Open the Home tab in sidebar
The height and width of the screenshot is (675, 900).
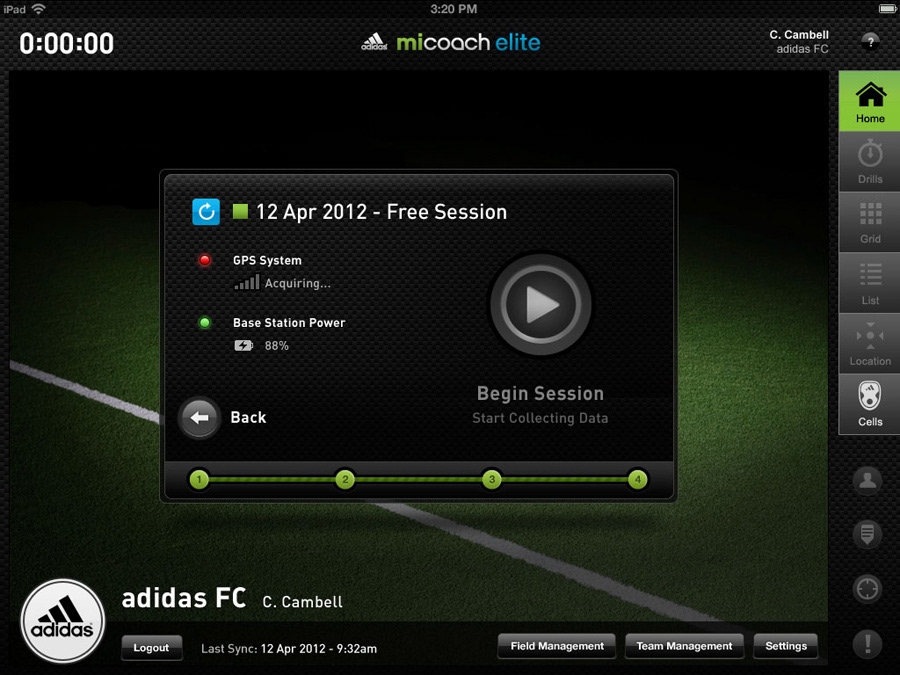tap(870, 101)
